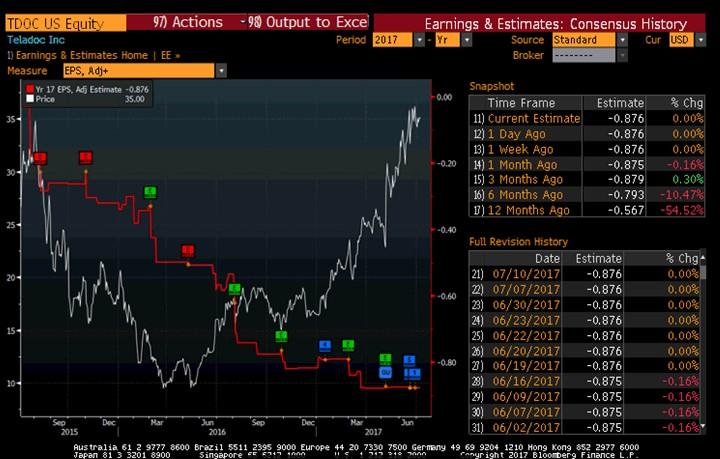Select the 17) 12 Months Ago row
The image size is (720, 459).
(587, 210)
